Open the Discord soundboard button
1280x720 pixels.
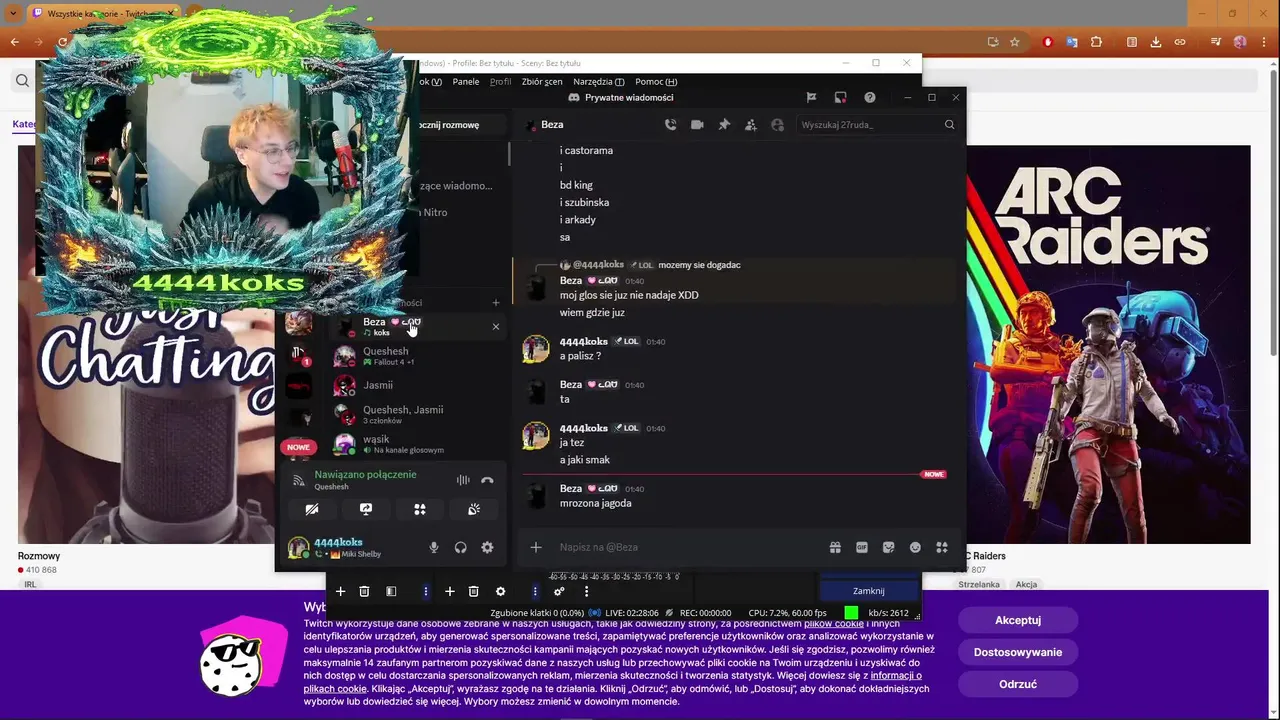[474, 509]
